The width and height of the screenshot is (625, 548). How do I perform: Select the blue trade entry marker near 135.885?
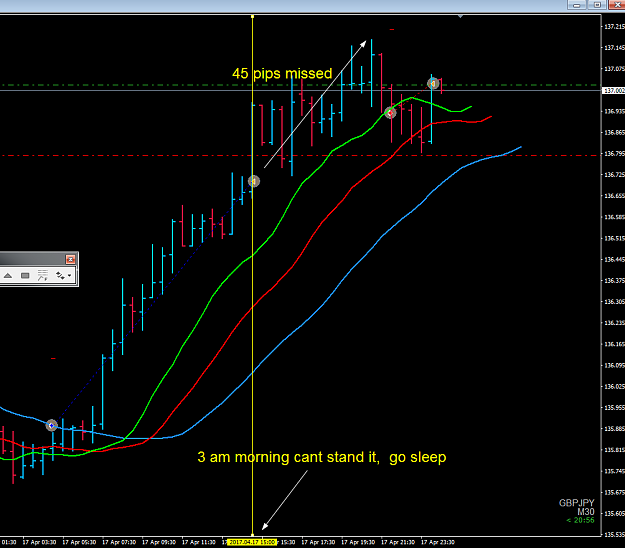(x=51, y=426)
